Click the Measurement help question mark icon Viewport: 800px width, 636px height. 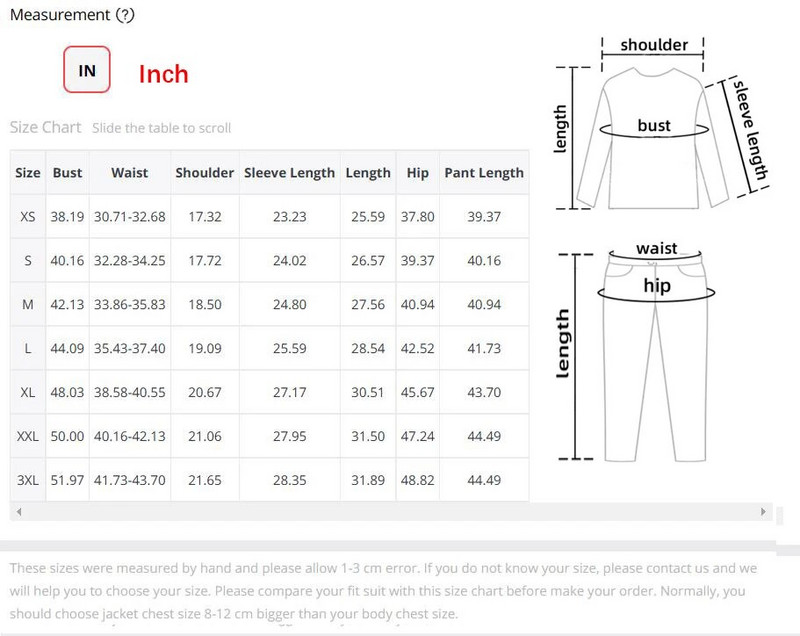(x=124, y=15)
